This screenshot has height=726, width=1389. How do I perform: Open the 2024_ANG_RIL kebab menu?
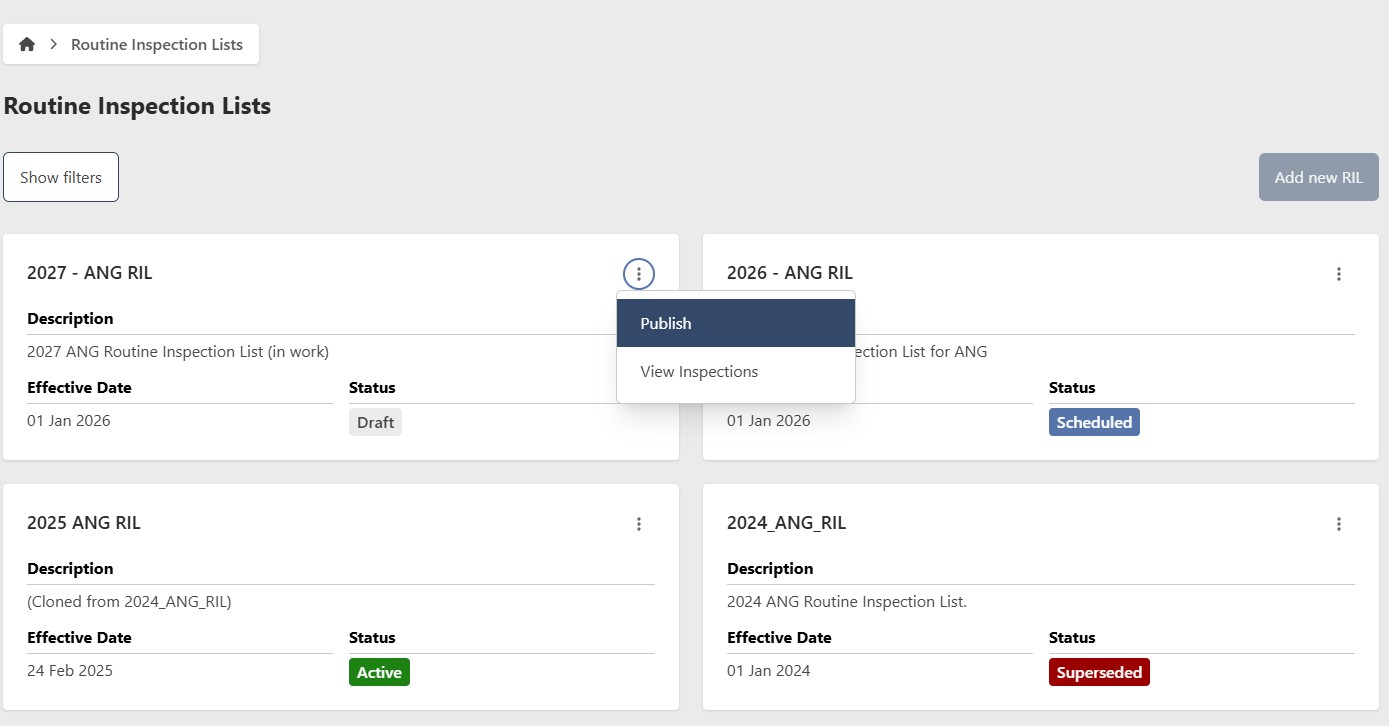[x=1339, y=524]
